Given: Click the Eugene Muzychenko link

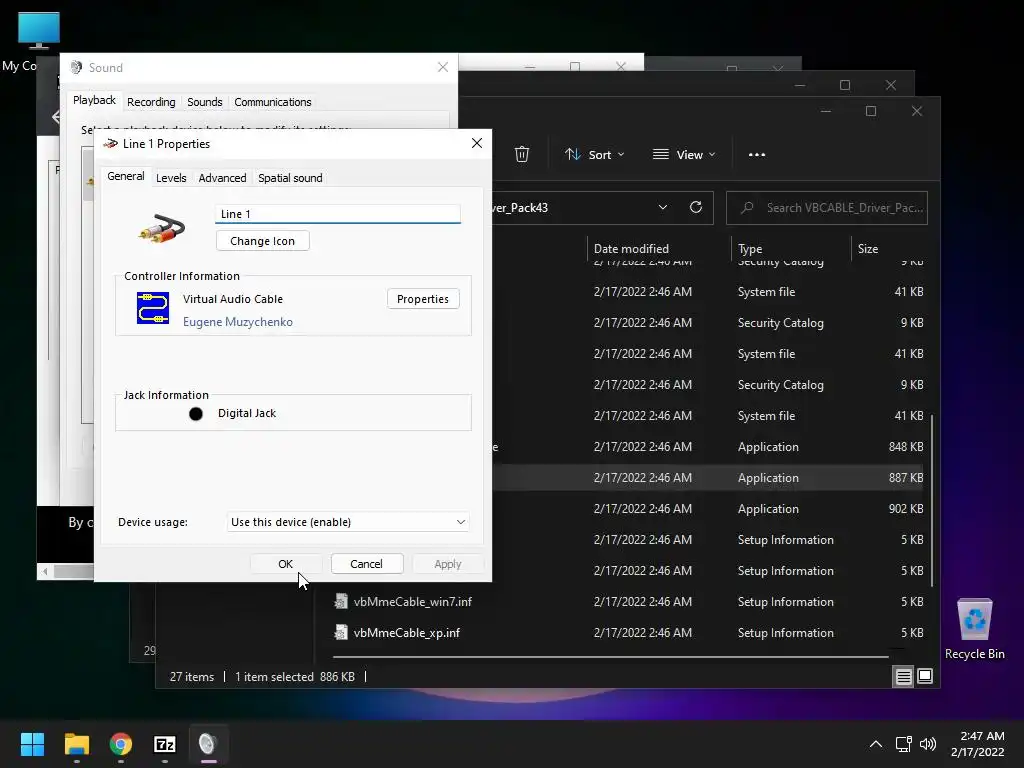Looking at the screenshot, I should (238, 322).
